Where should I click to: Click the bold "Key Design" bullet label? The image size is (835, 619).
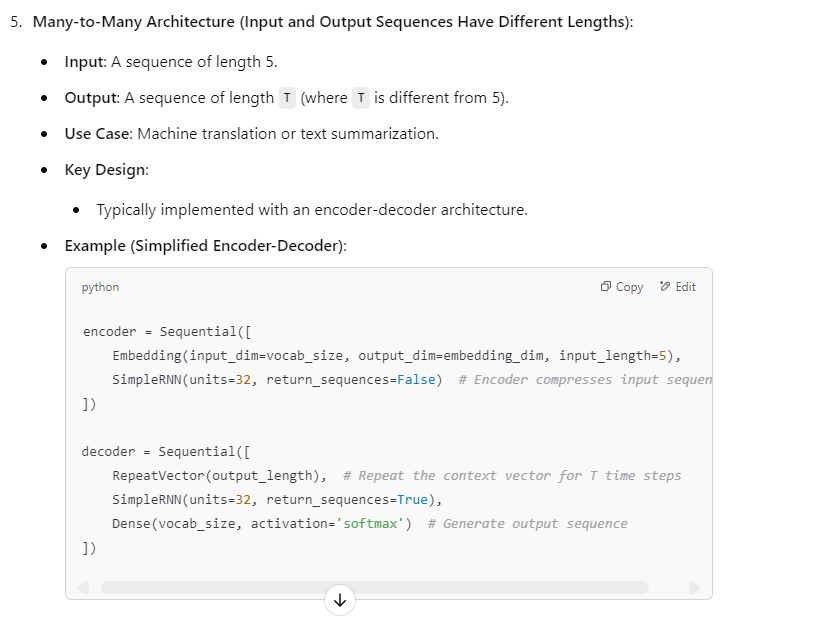pos(106,170)
